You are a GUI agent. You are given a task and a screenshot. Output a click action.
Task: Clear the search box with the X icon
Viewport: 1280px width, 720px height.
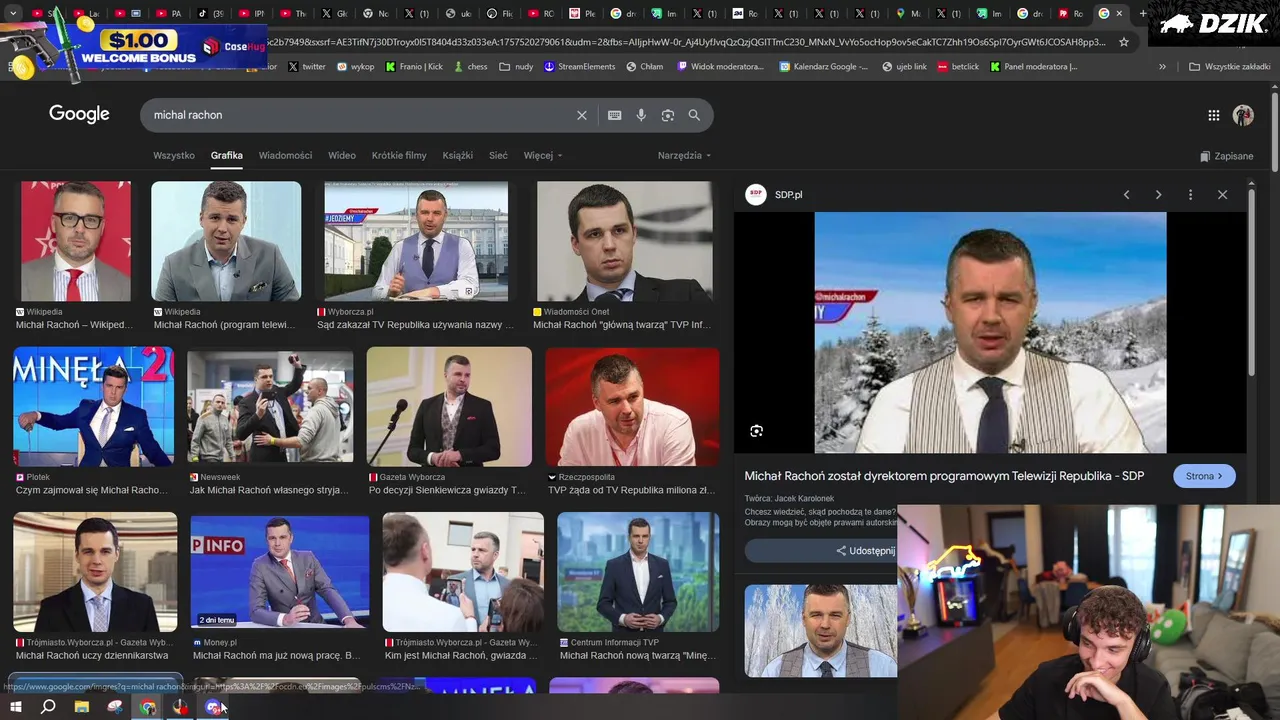(x=581, y=115)
